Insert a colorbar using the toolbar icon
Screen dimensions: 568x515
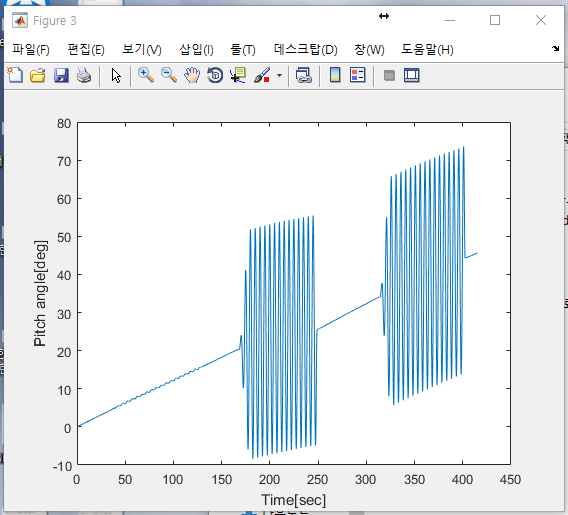(x=335, y=75)
